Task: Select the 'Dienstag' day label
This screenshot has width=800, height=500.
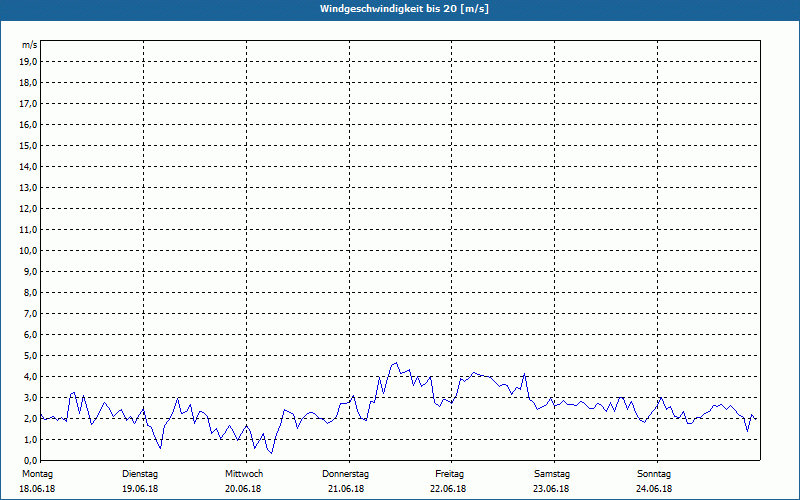Action: (x=140, y=473)
